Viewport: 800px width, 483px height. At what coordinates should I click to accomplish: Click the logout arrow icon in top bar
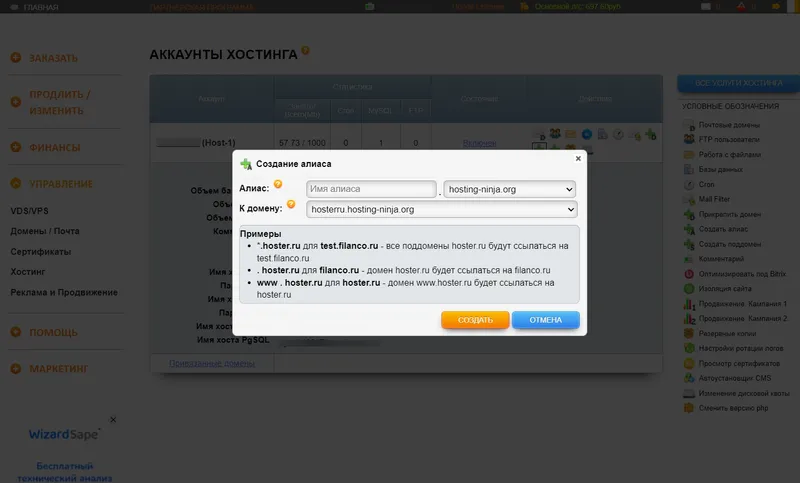[x=776, y=7]
